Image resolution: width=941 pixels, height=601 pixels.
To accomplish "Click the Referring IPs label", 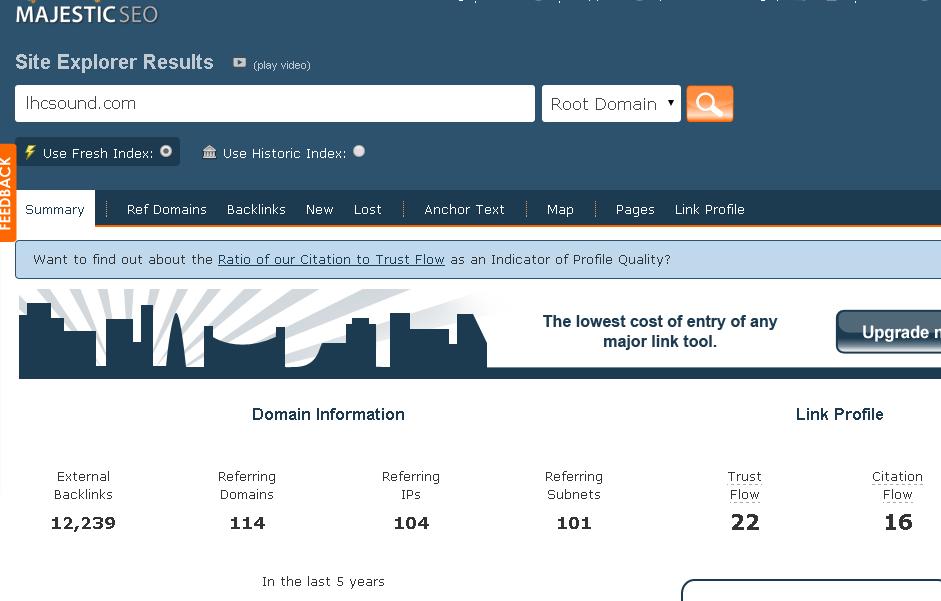I will 410,485.
